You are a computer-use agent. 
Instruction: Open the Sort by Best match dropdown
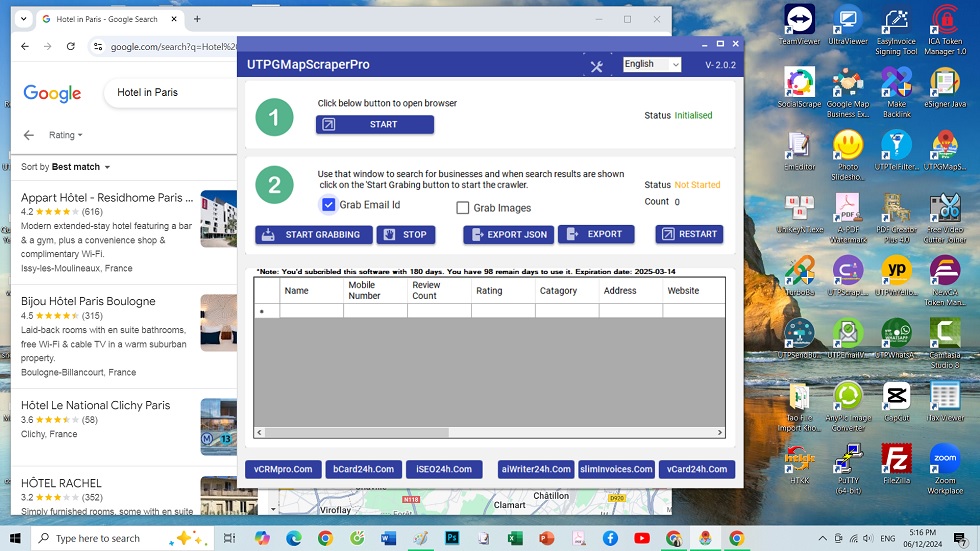coord(66,167)
